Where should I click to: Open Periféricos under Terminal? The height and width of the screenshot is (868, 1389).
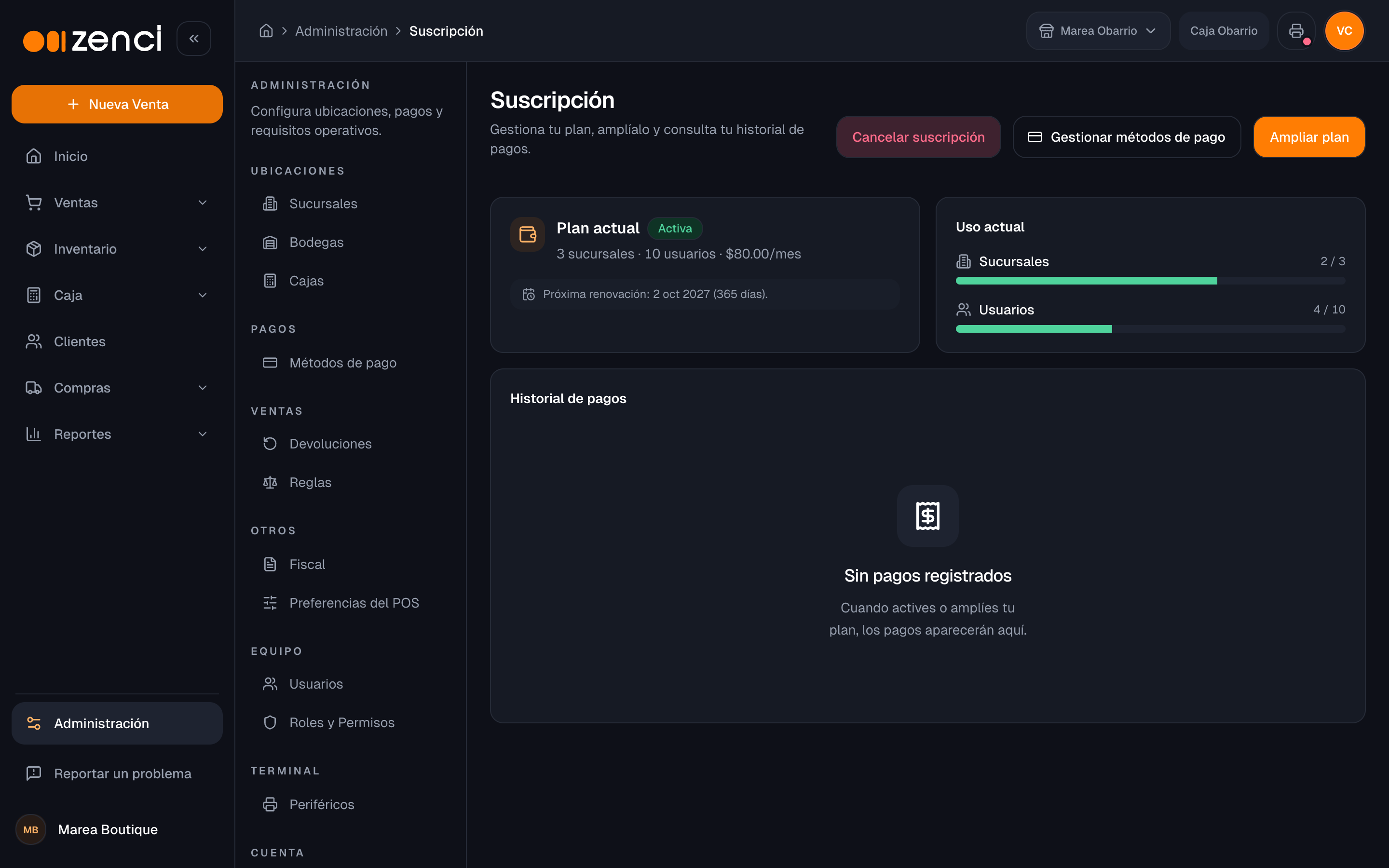tap(351, 804)
